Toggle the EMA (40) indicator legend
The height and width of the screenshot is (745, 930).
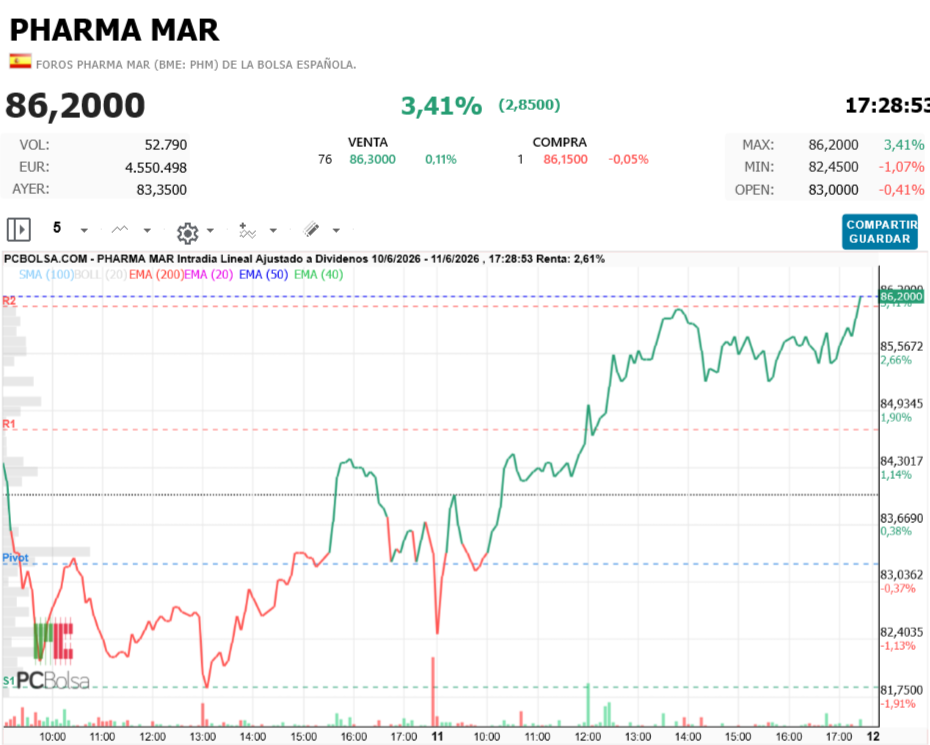319,275
